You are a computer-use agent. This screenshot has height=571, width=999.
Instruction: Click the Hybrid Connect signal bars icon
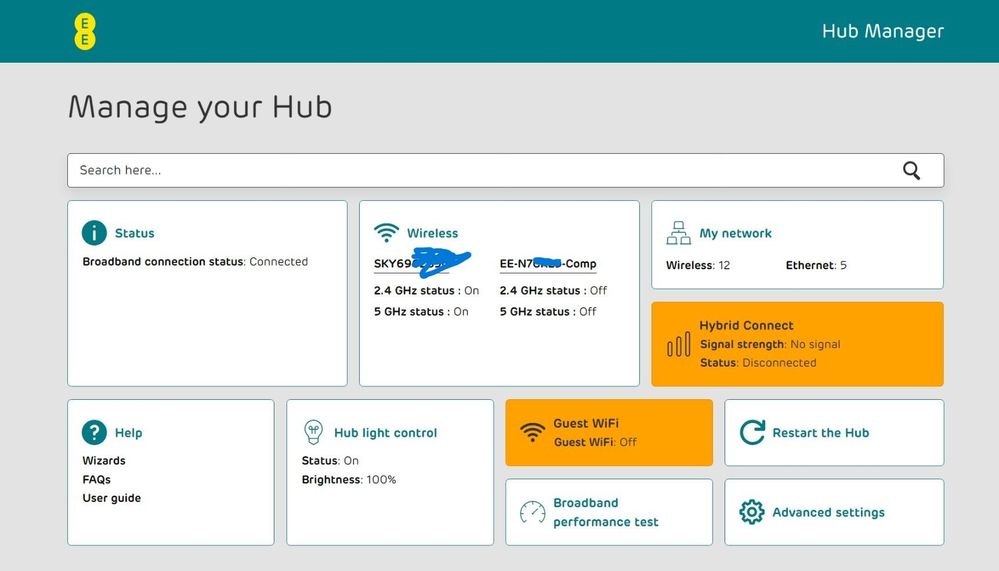[679, 344]
